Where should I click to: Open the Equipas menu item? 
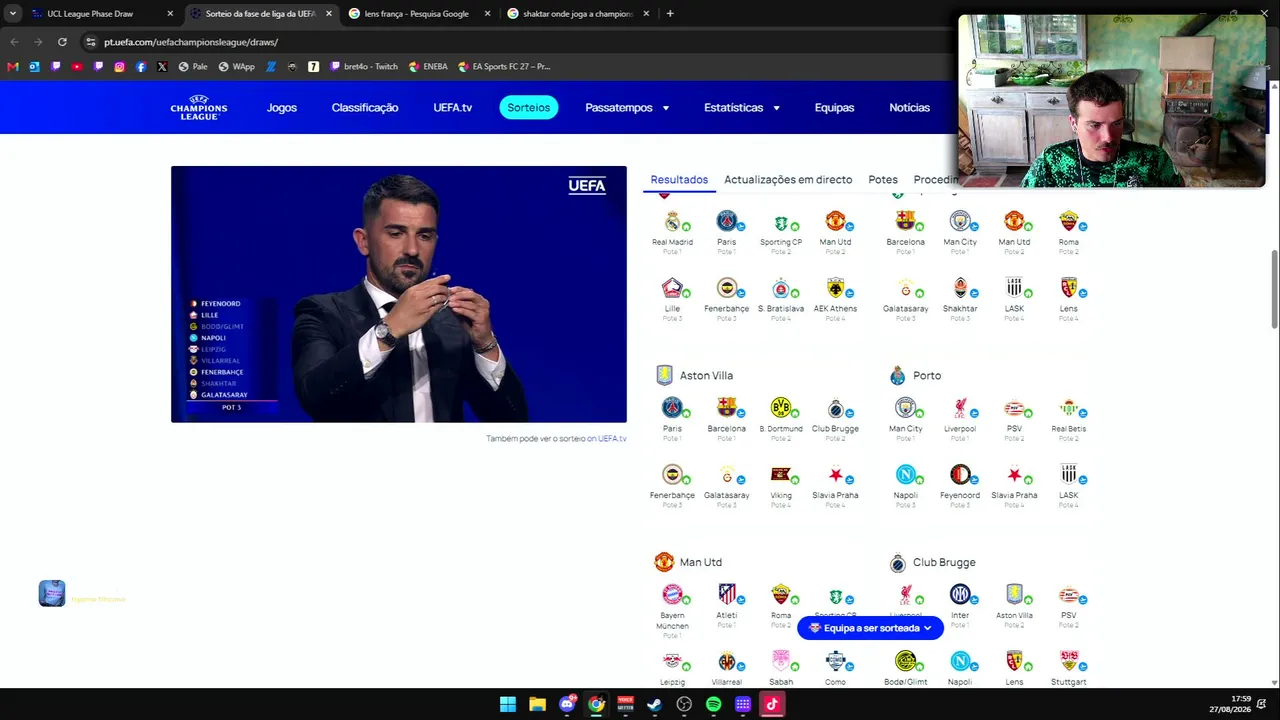(x=834, y=108)
